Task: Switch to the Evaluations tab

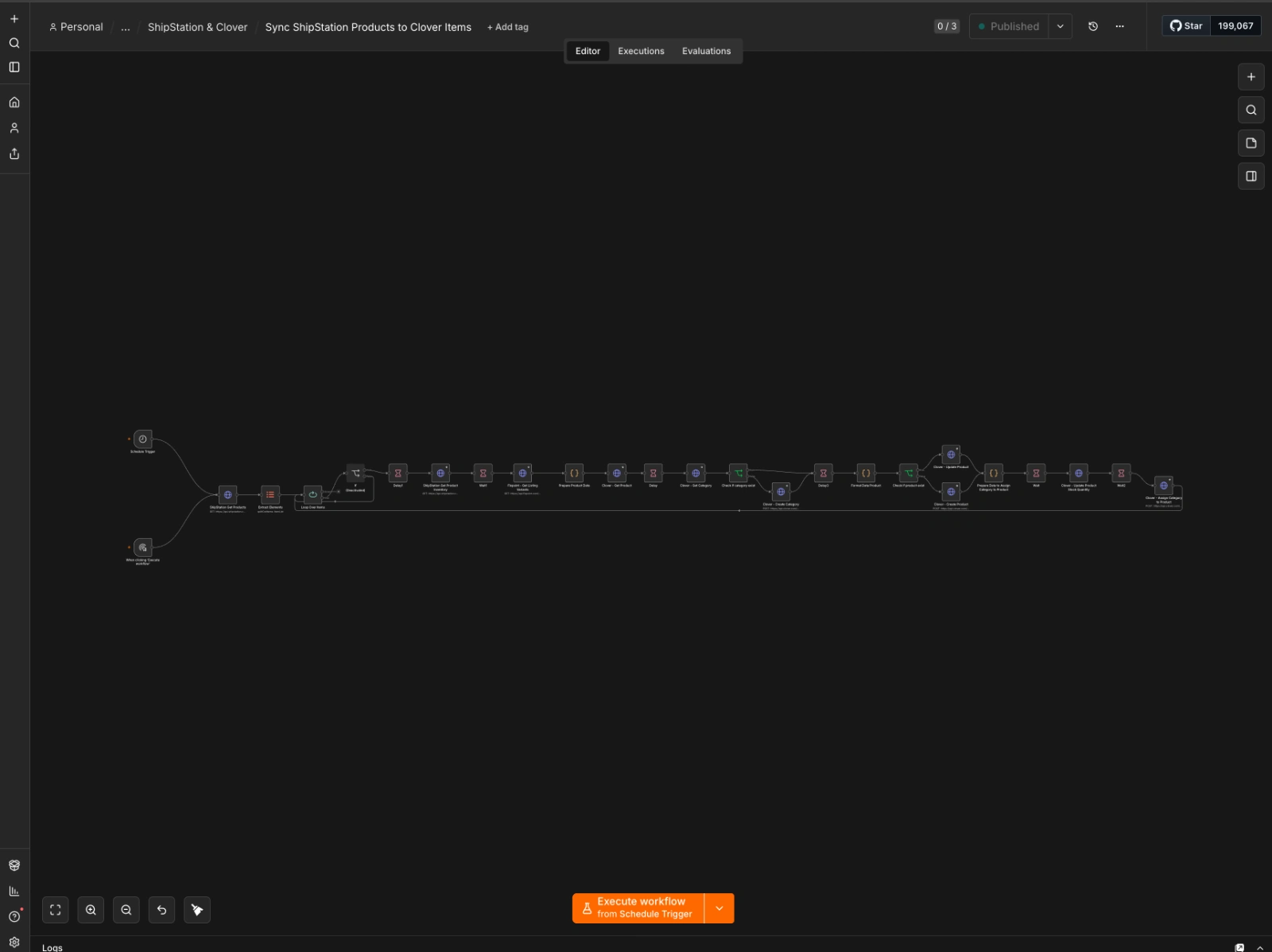Action: point(707,51)
